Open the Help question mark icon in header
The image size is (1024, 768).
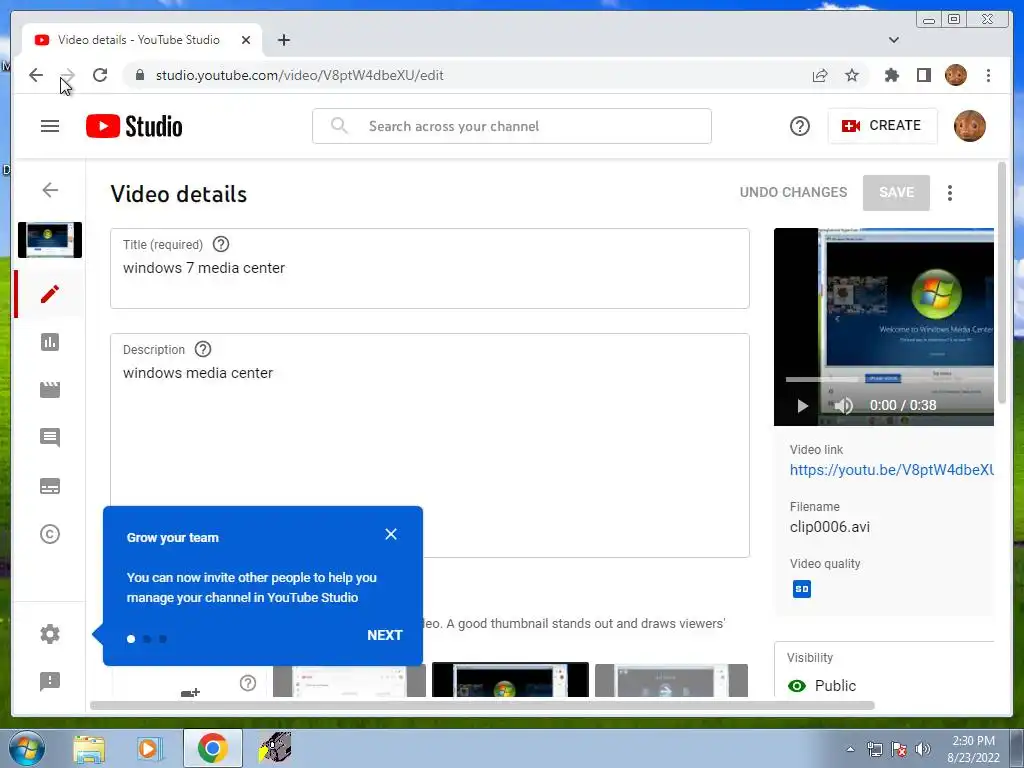tap(799, 126)
